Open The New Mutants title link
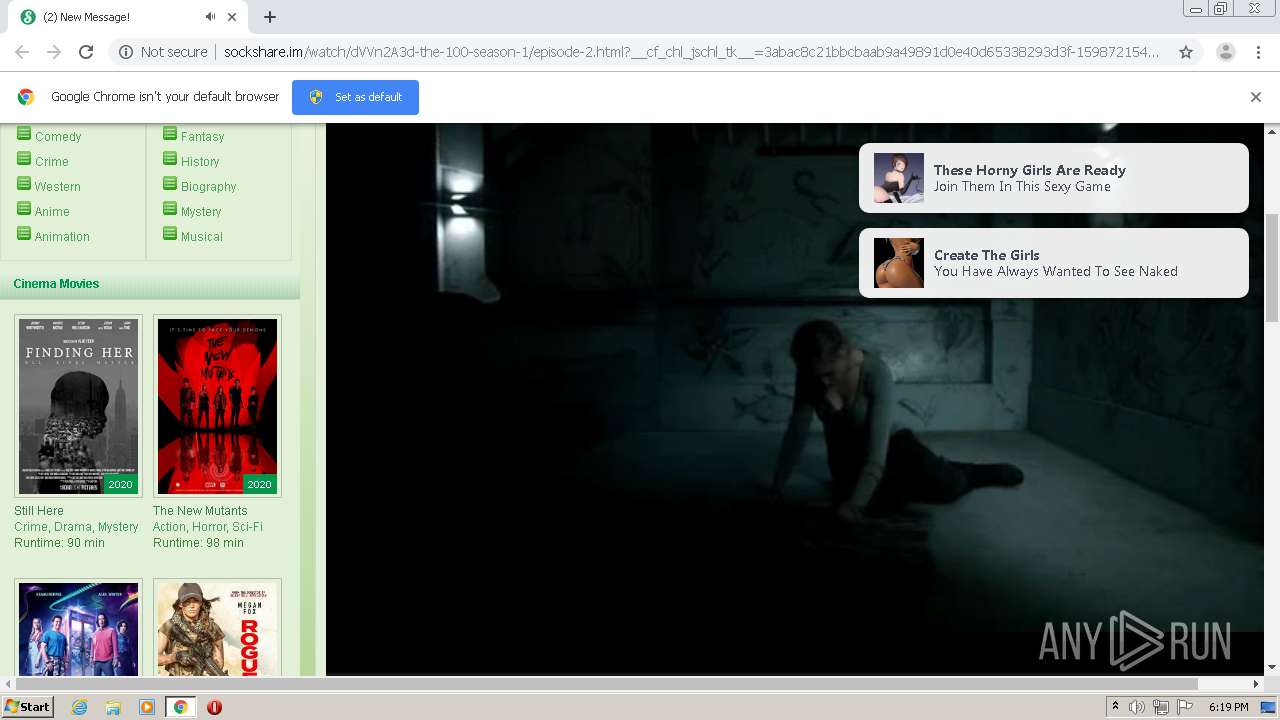The width and height of the screenshot is (1280, 720). 200,511
